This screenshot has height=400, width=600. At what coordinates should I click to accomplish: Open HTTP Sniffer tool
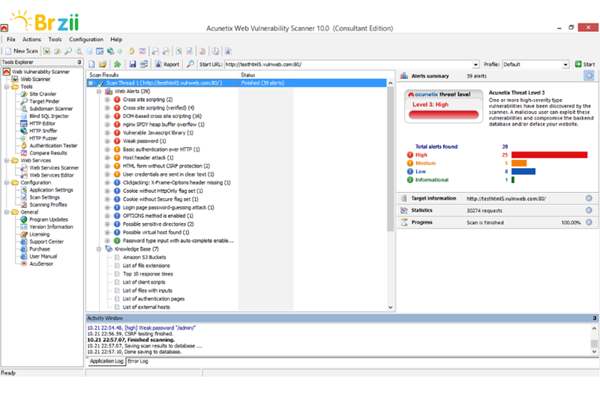click(43, 131)
